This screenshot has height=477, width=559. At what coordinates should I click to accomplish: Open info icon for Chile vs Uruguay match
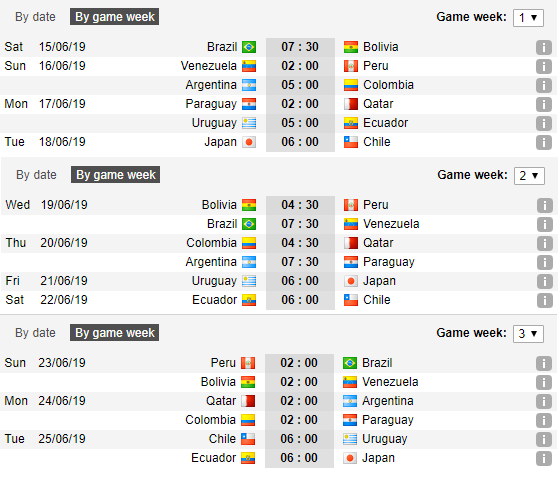543,440
